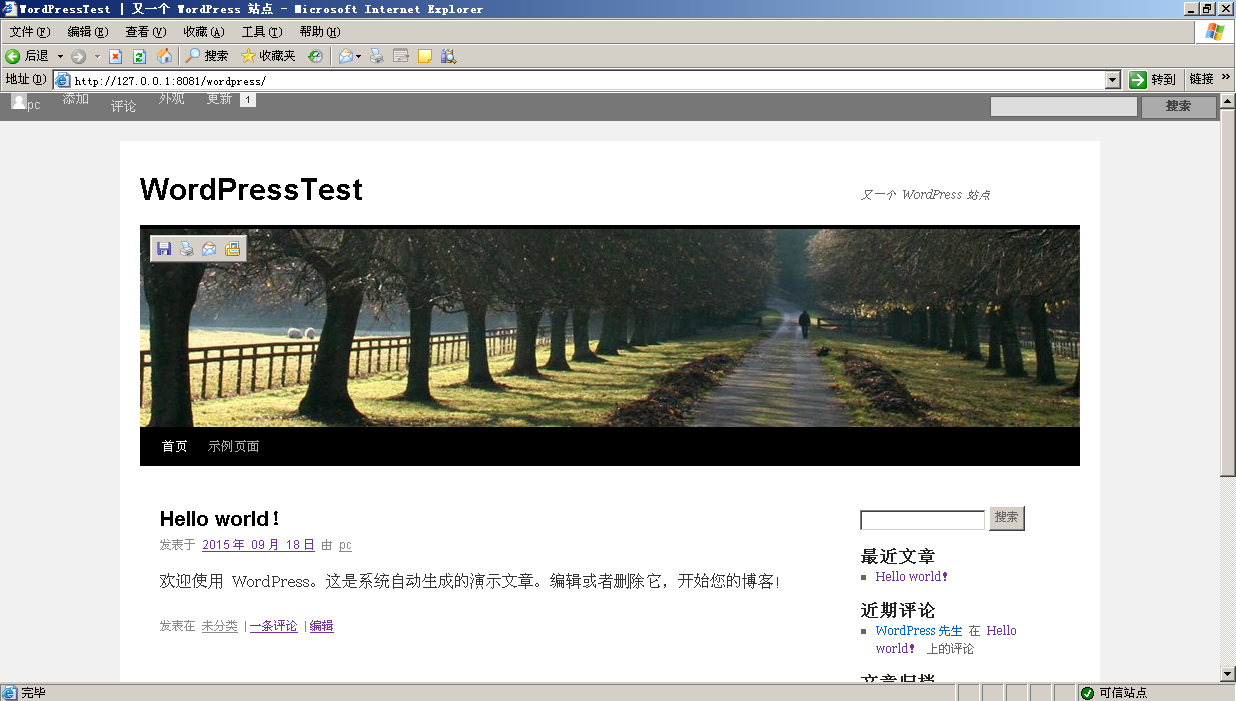This screenshot has height=701, width=1236.
Task: Click the page icon in address bar
Action: 63,80
